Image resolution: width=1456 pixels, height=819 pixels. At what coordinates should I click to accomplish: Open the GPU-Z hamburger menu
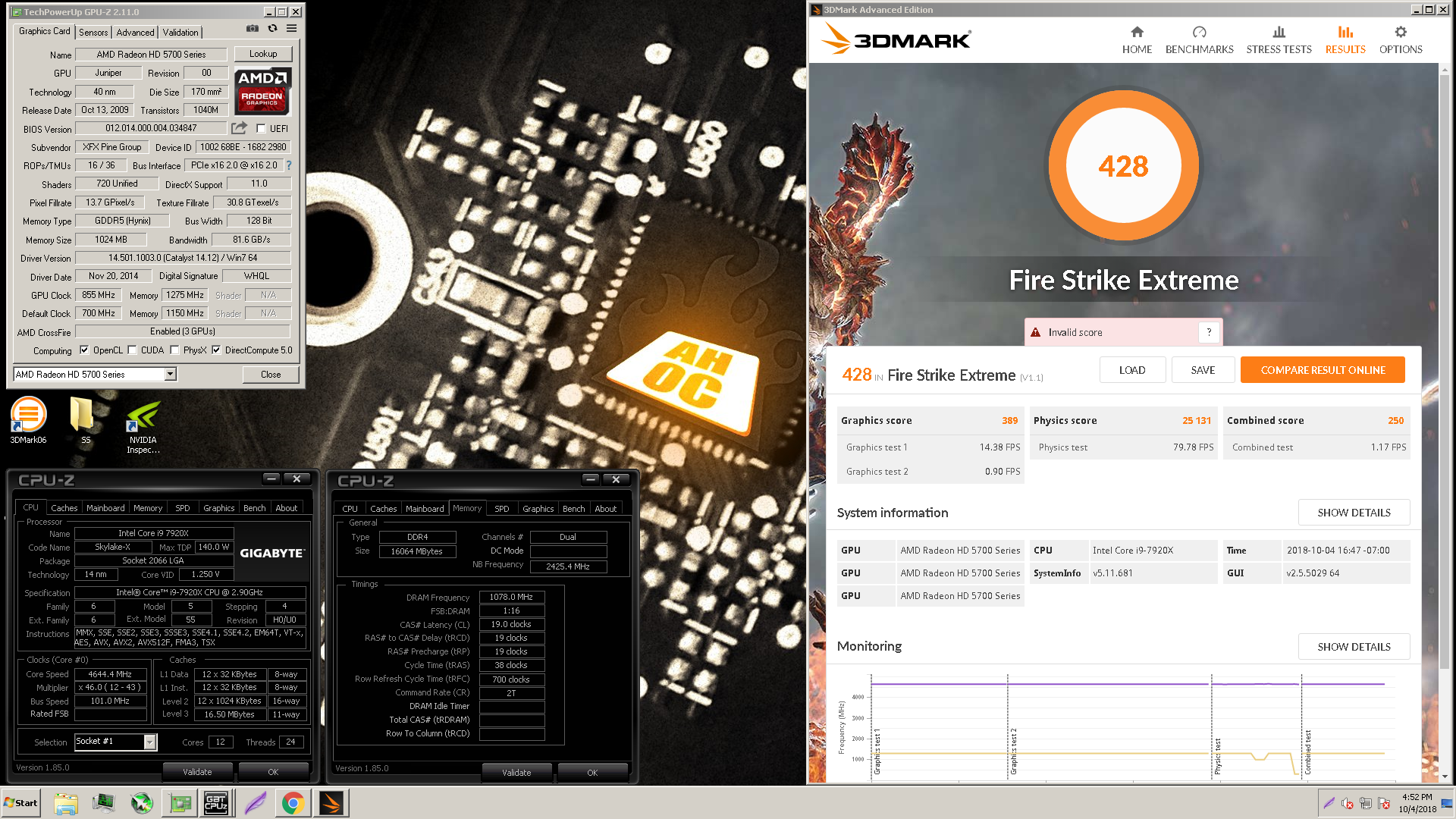point(292,29)
